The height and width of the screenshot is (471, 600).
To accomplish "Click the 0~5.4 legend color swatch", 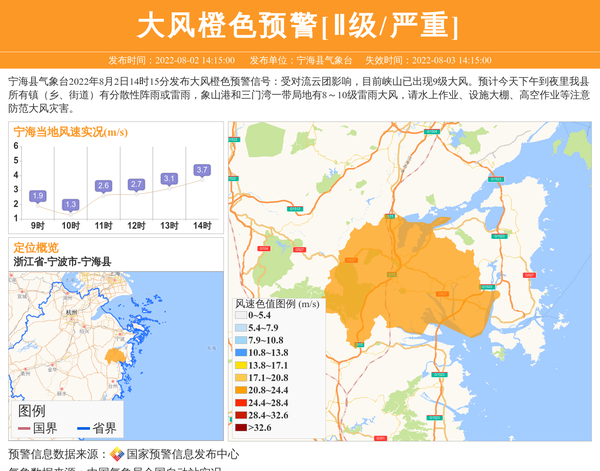I will click(240, 315).
